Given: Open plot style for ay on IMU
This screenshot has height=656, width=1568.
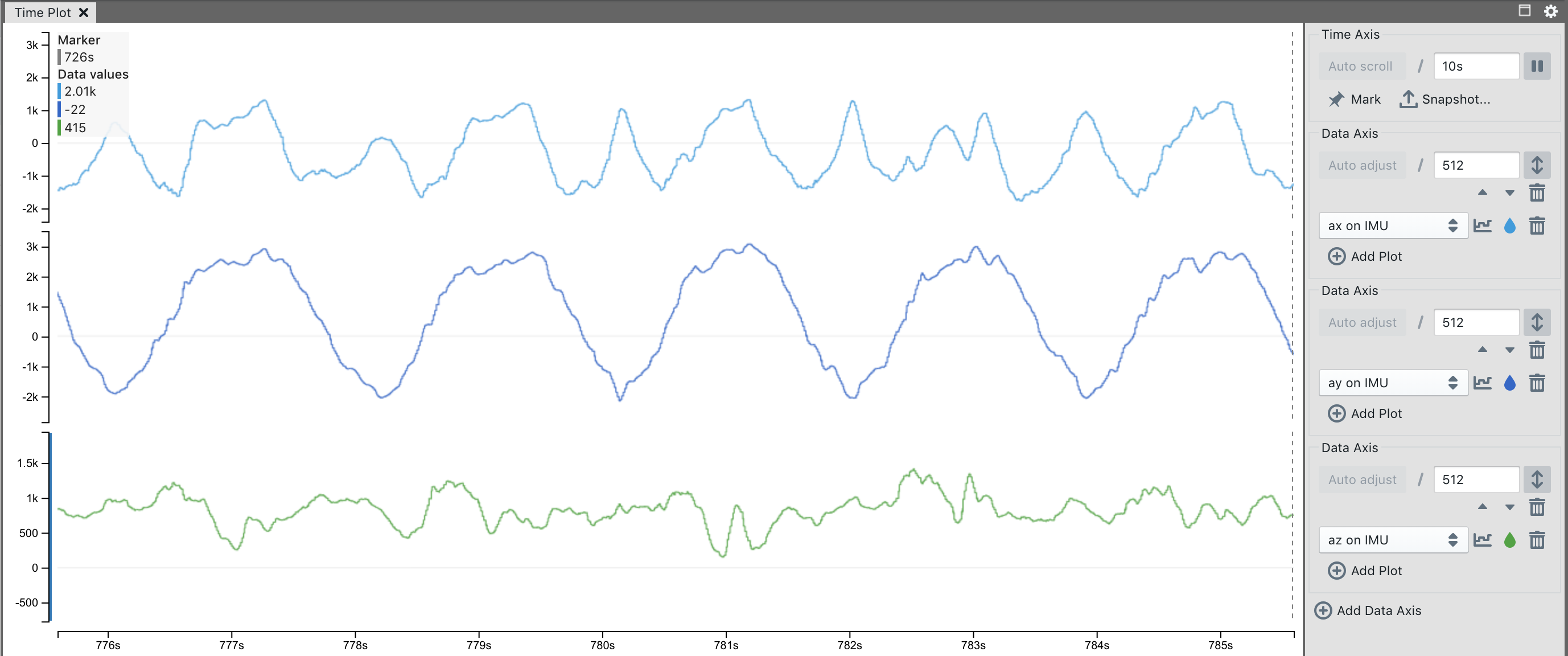Looking at the screenshot, I should coord(1482,383).
